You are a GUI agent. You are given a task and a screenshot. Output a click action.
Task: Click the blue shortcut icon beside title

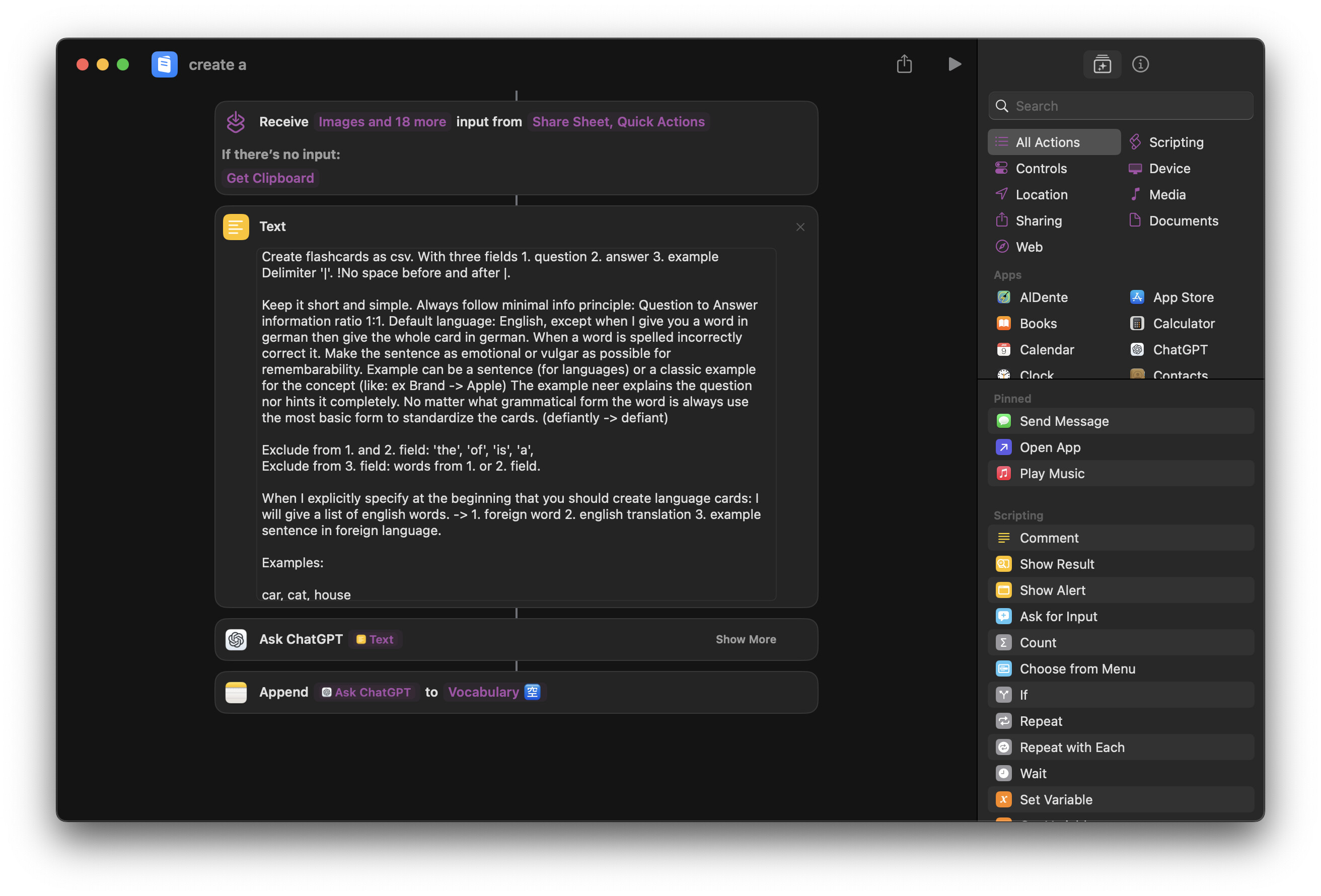(x=164, y=64)
